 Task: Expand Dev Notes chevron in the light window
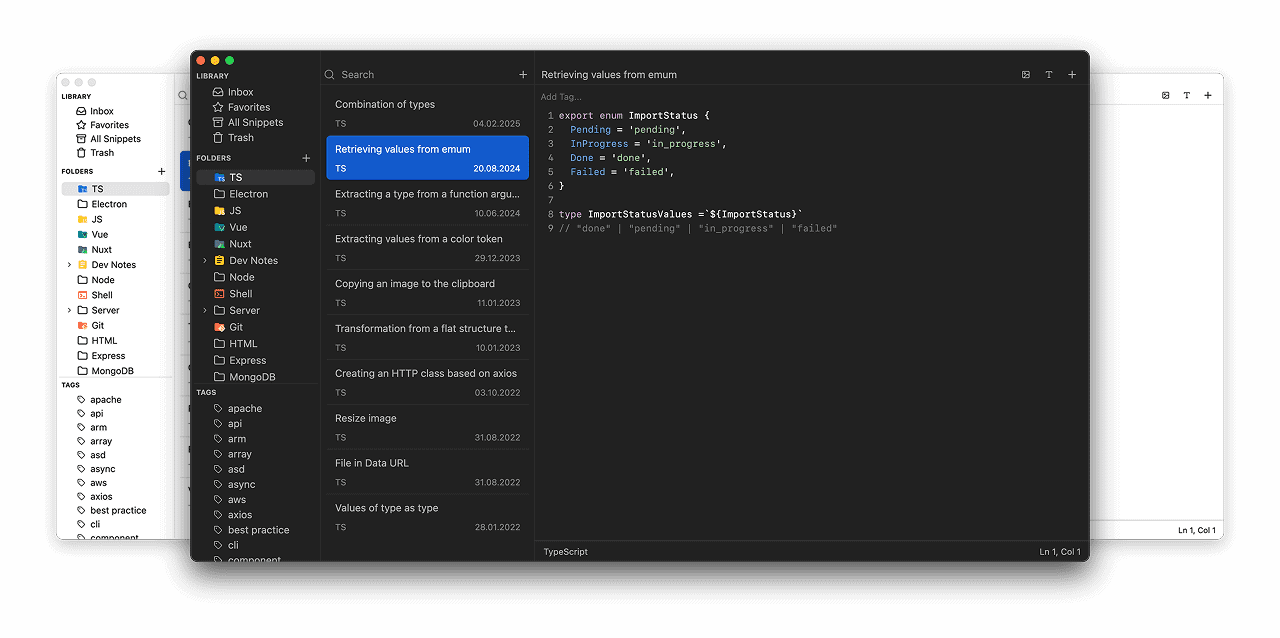(x=69, y=265)
